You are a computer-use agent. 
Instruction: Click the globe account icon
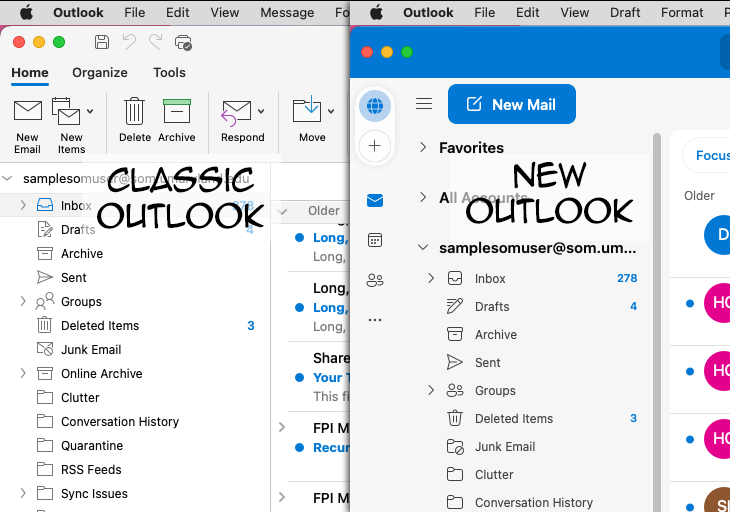tap(375, 106)
